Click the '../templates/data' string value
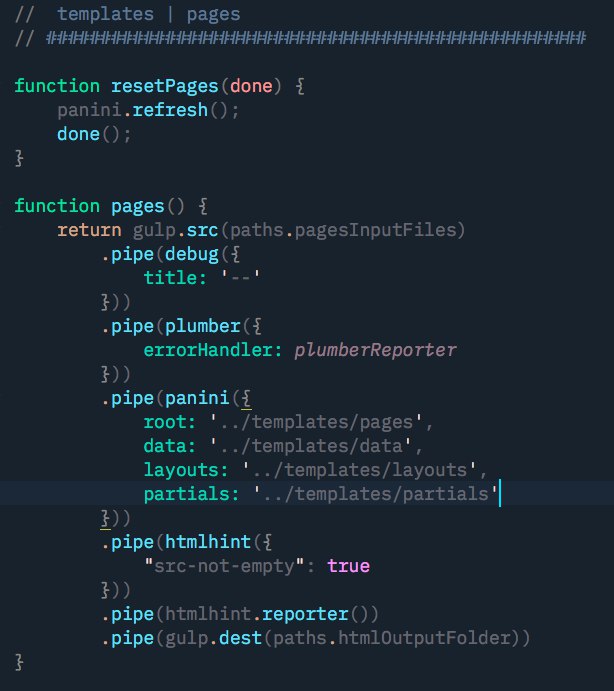 coord(311,446)
